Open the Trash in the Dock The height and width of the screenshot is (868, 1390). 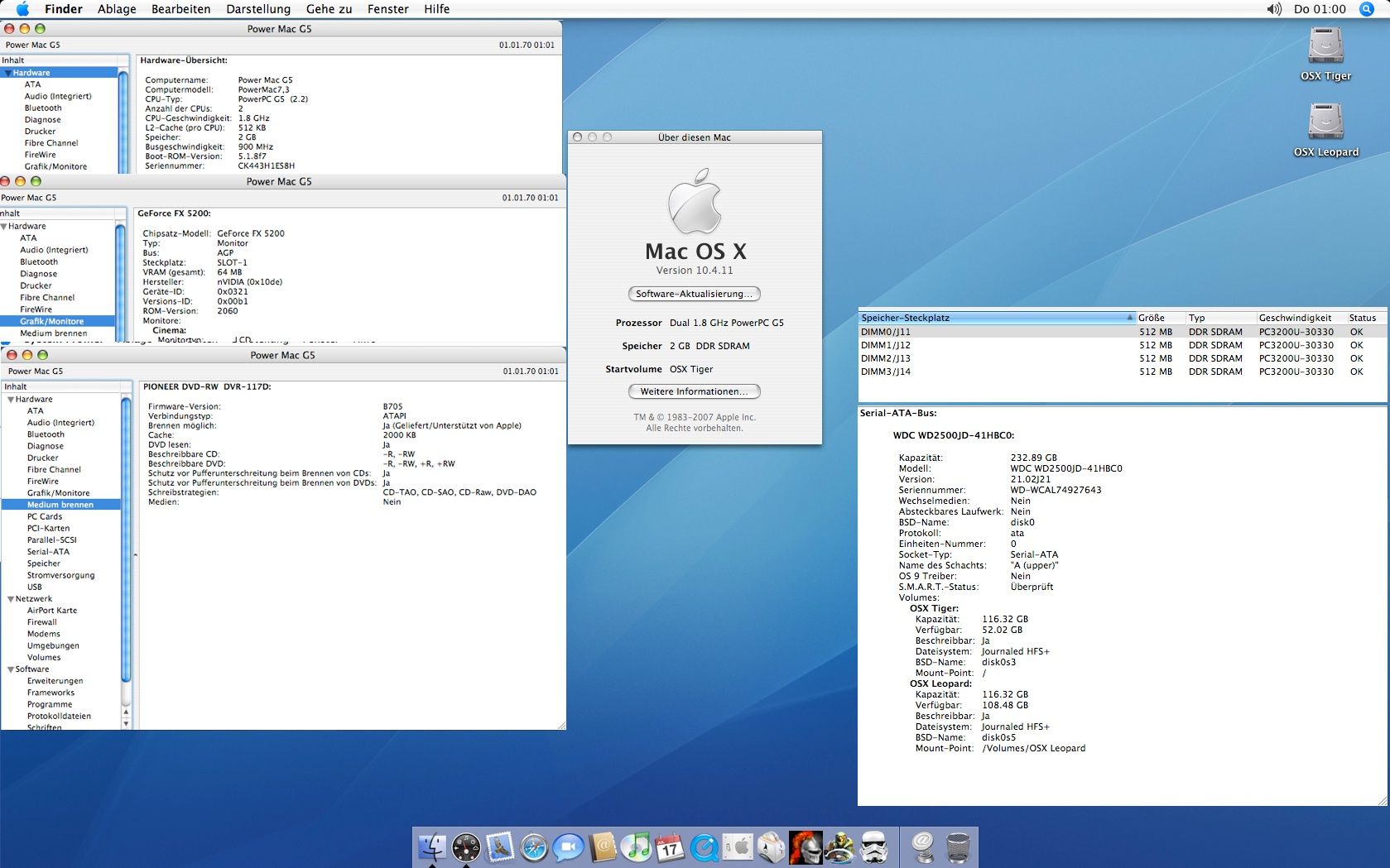[957, 846]
